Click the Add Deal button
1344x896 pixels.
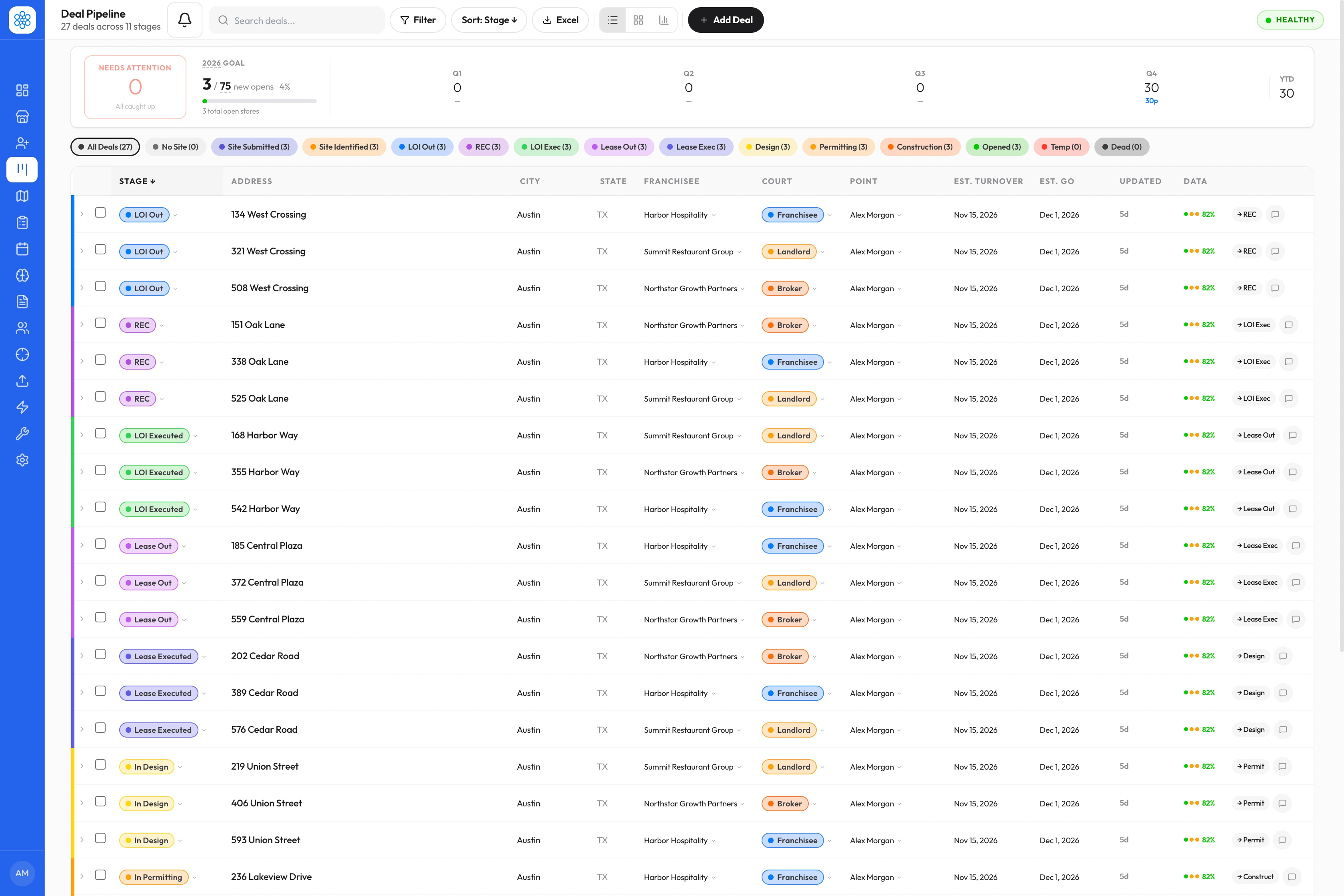coord(726,20)
